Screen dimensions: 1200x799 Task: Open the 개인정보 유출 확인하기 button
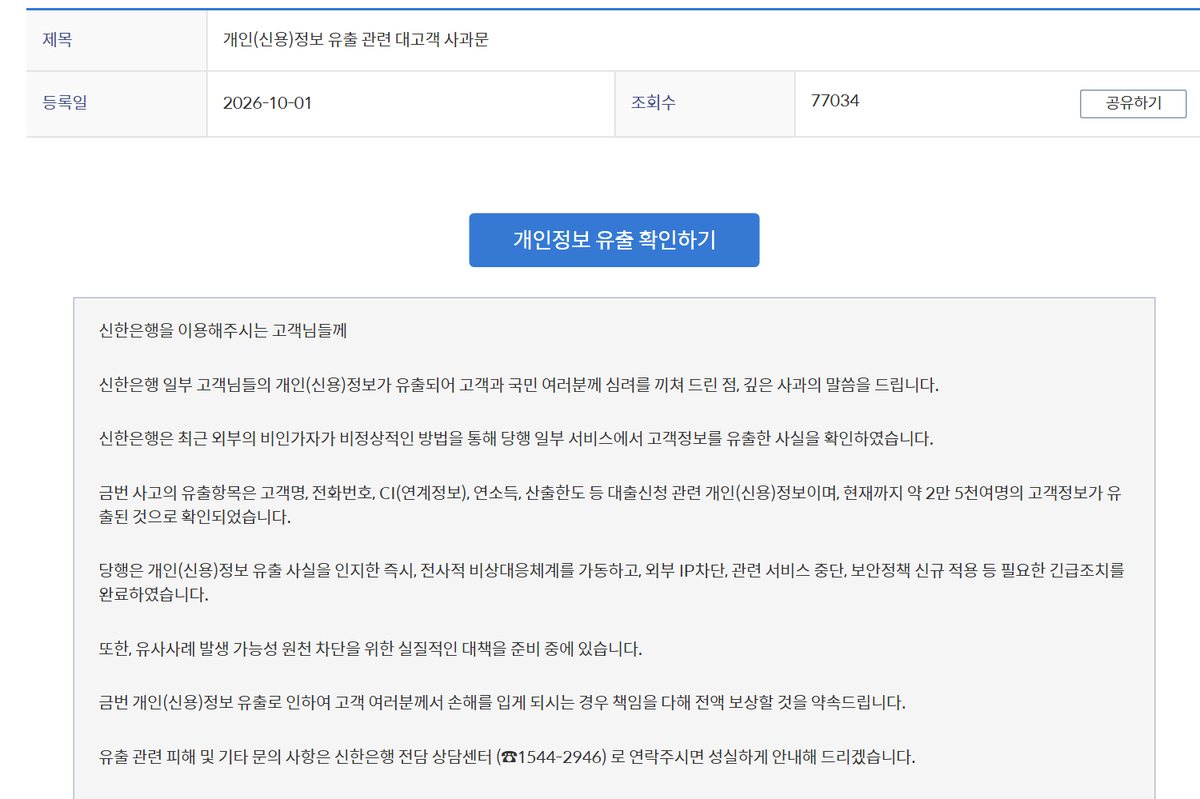coord(614,240)
